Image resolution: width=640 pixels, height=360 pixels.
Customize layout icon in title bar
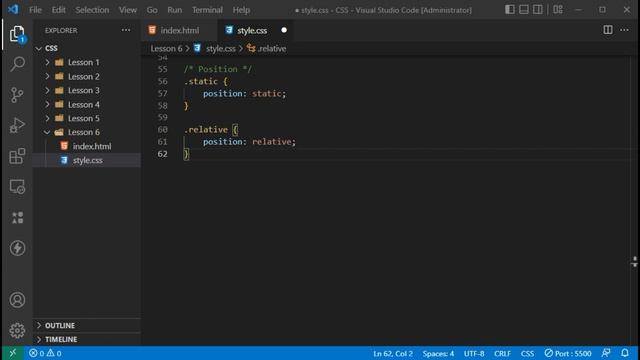point(558,9)
